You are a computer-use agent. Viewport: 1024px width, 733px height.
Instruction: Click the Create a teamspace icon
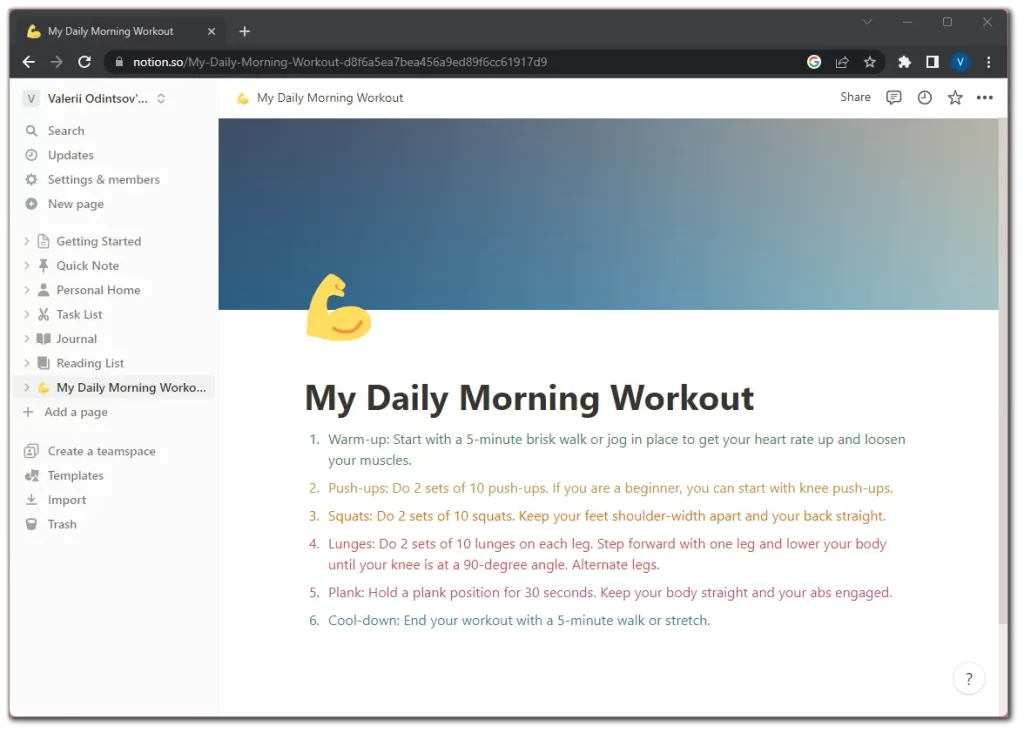click(x=31, y=451)
